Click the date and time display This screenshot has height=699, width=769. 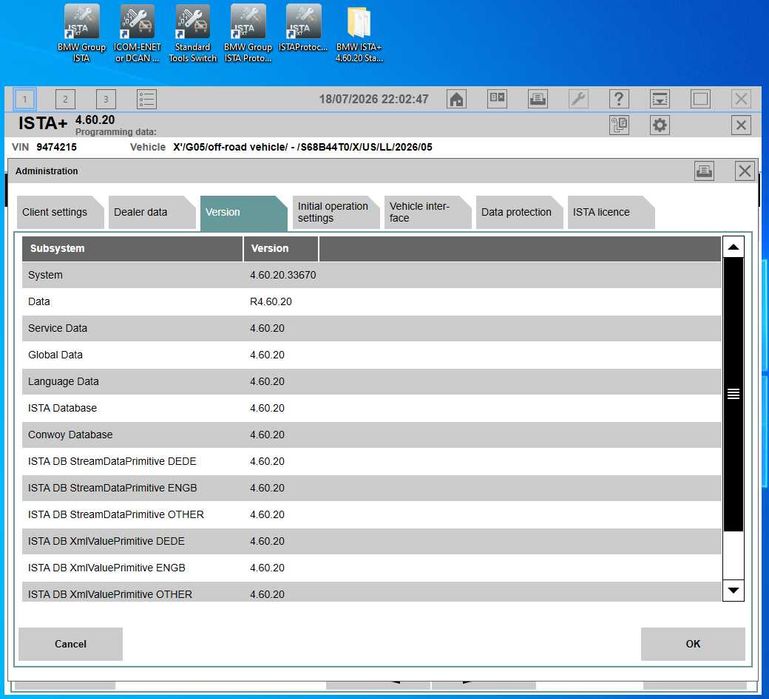tap(374, 100)
